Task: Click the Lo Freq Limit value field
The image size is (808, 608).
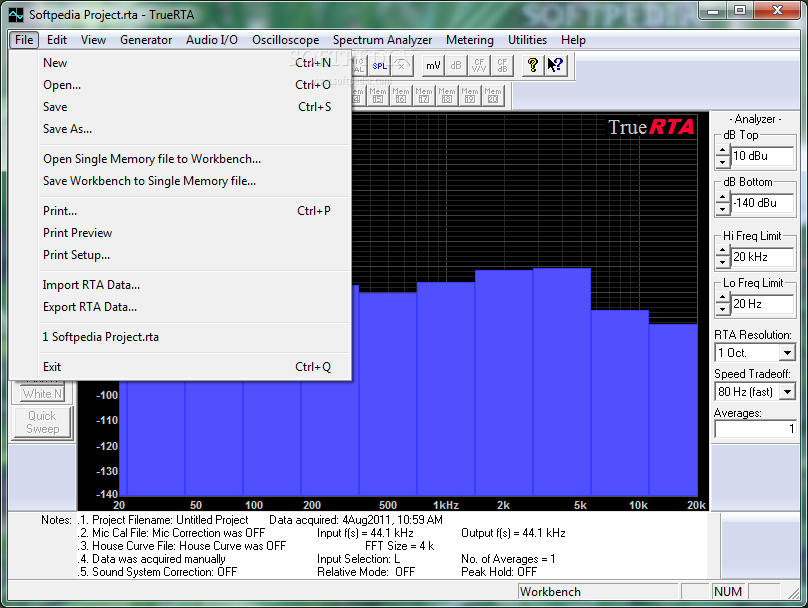Action: click(762, 304)
